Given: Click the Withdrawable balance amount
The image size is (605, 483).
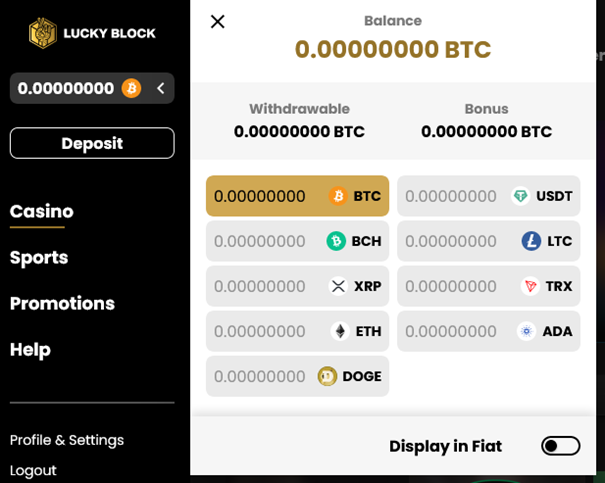Looking at the screenshot, I should (299, 132).
